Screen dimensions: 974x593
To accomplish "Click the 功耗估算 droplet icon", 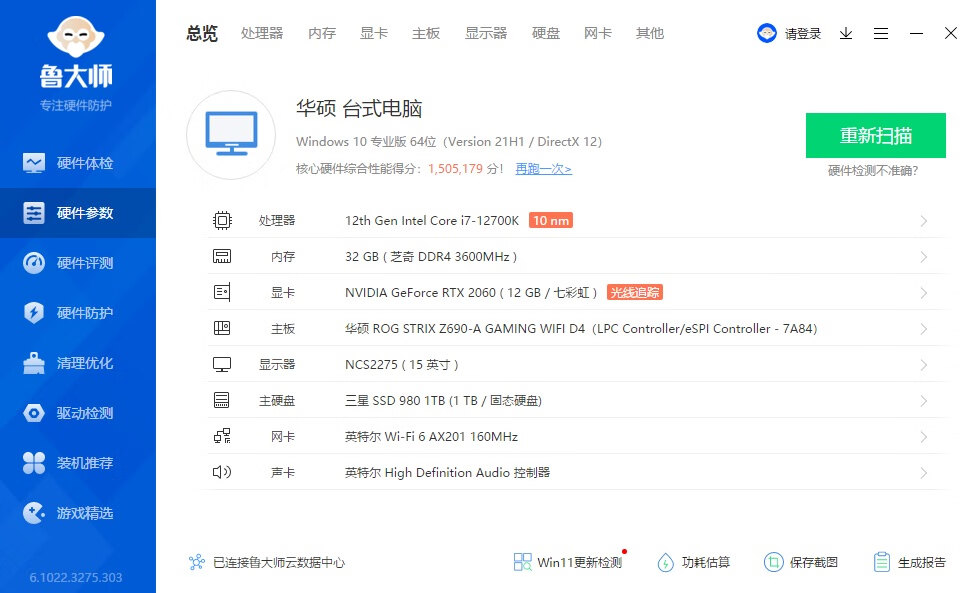I will pos(665,562).
